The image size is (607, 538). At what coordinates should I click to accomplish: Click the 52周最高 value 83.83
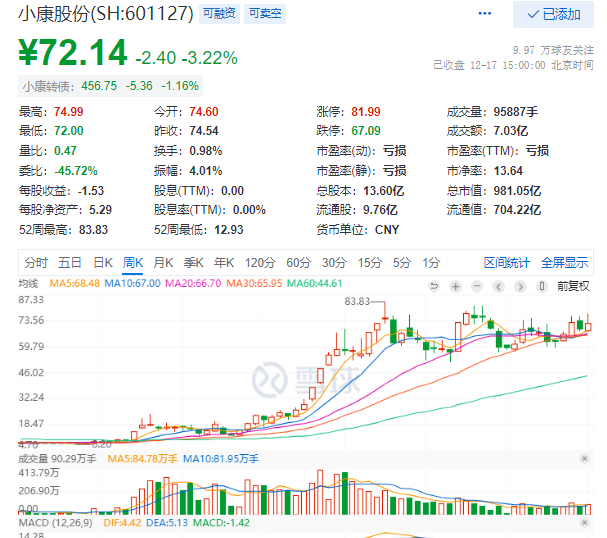tap(93, 230)
